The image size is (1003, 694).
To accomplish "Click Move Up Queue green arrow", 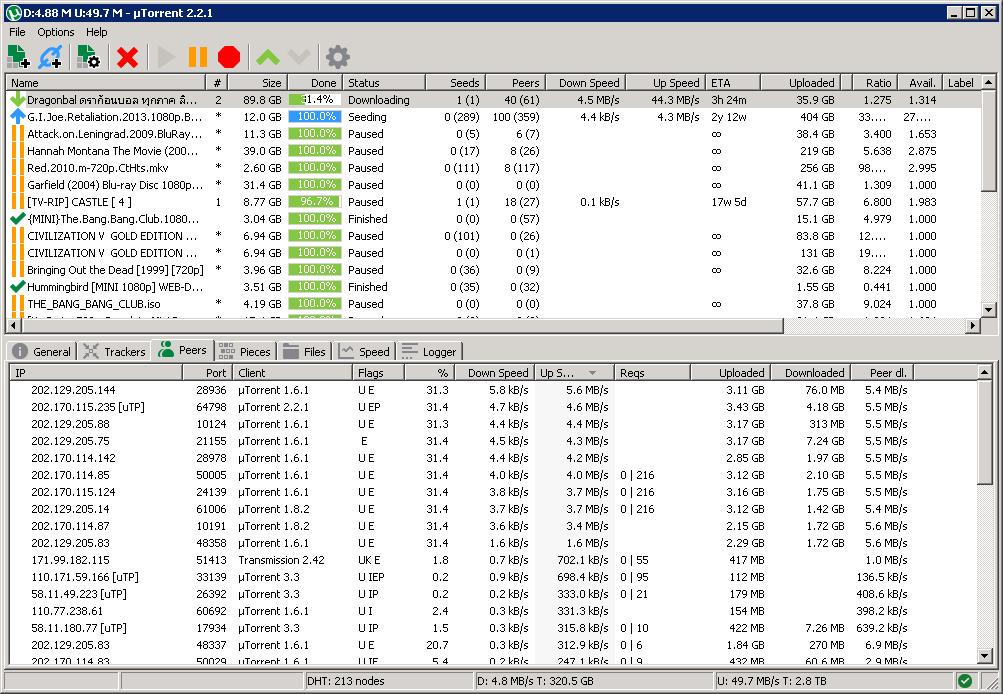I will (x=267, y=58).
